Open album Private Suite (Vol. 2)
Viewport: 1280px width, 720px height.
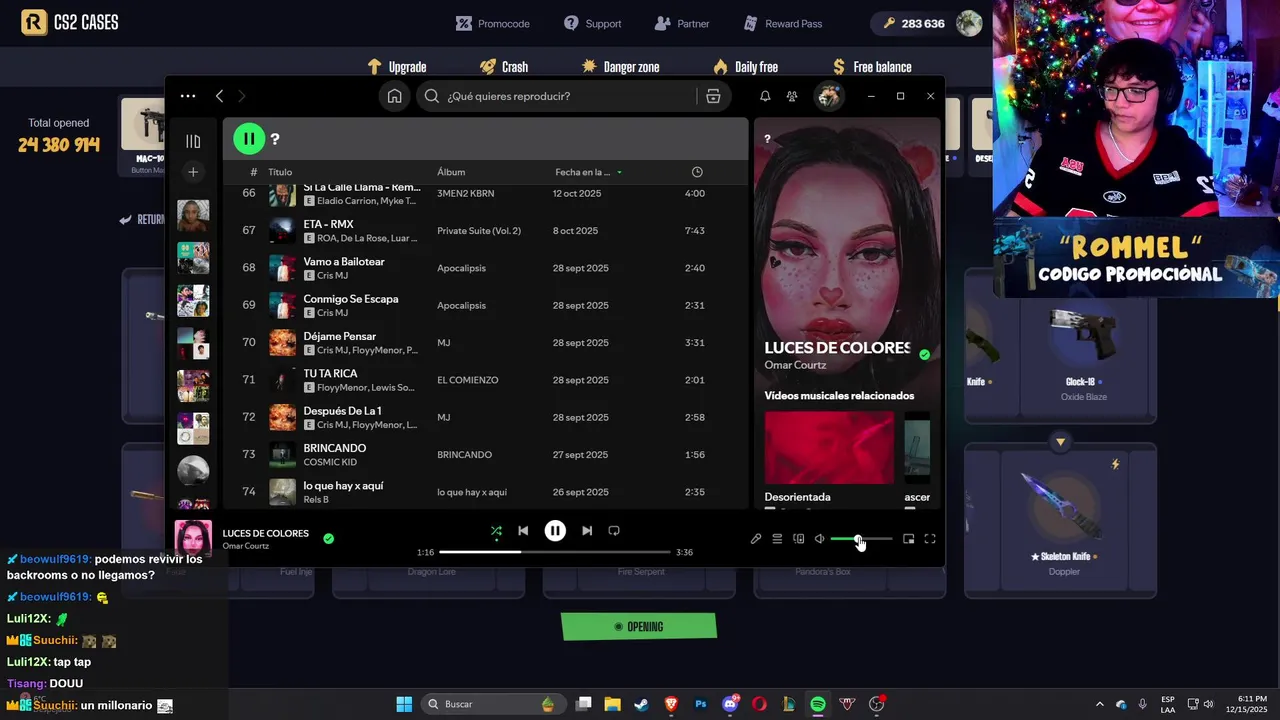pyautogui.click(x=479, y=231)
